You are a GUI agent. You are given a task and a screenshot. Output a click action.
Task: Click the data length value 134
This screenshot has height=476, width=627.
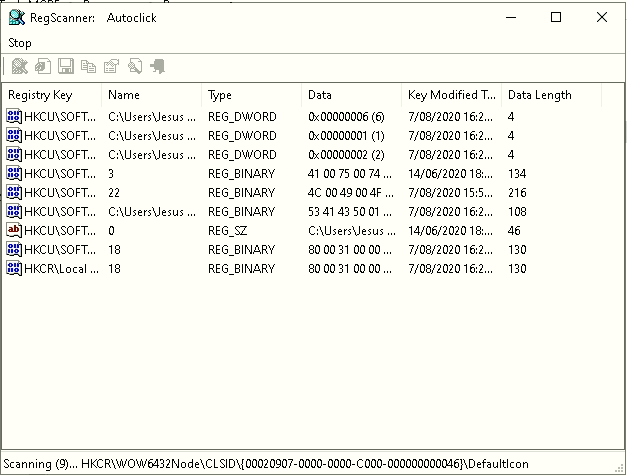517,174
